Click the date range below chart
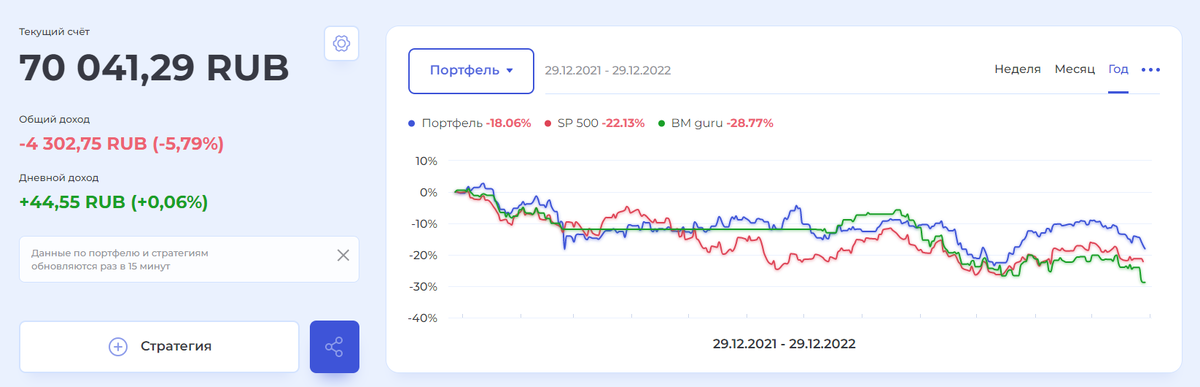 [784, 343]
